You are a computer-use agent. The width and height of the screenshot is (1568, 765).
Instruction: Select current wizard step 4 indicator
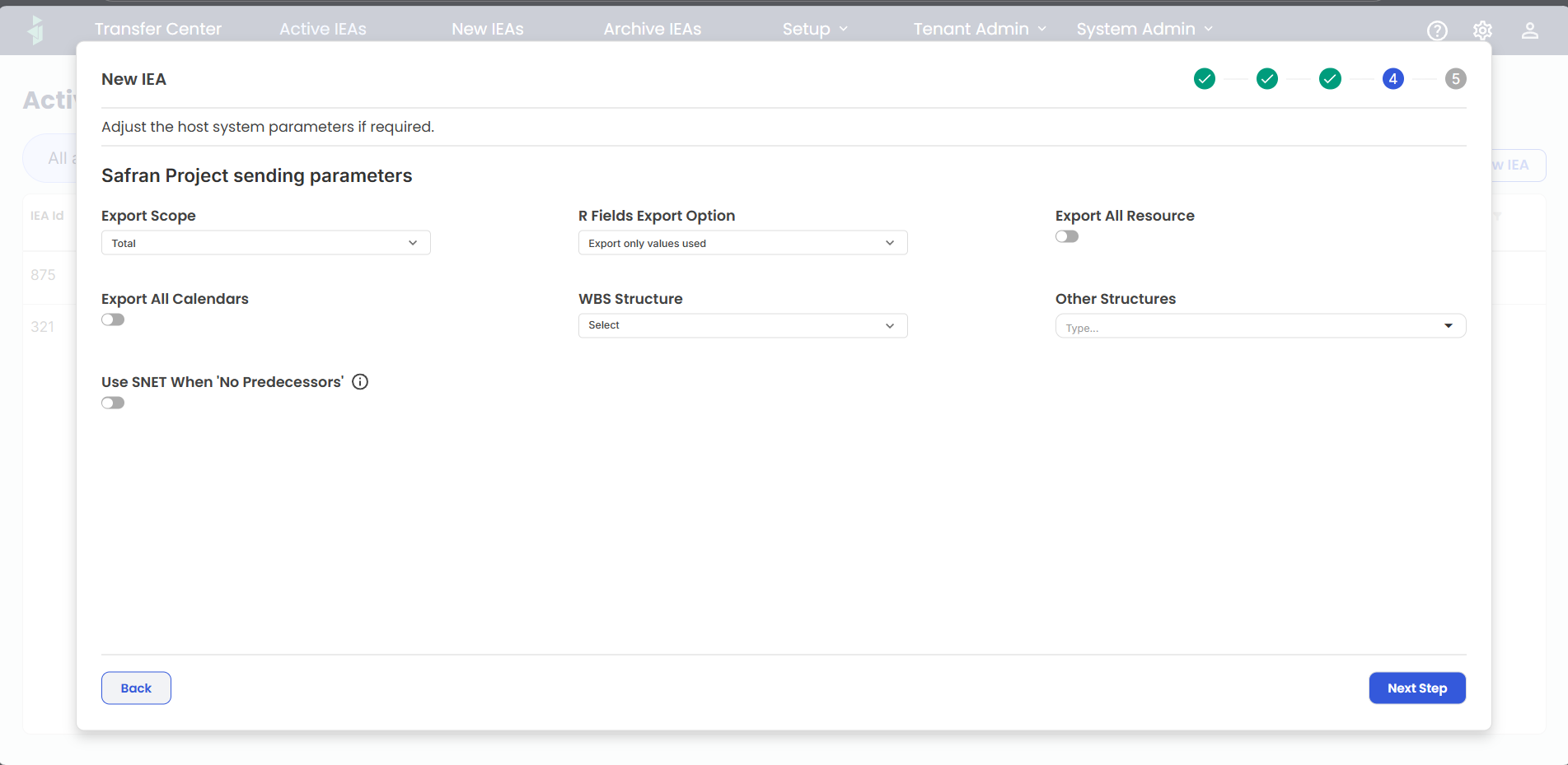[x=1393, y=79]
